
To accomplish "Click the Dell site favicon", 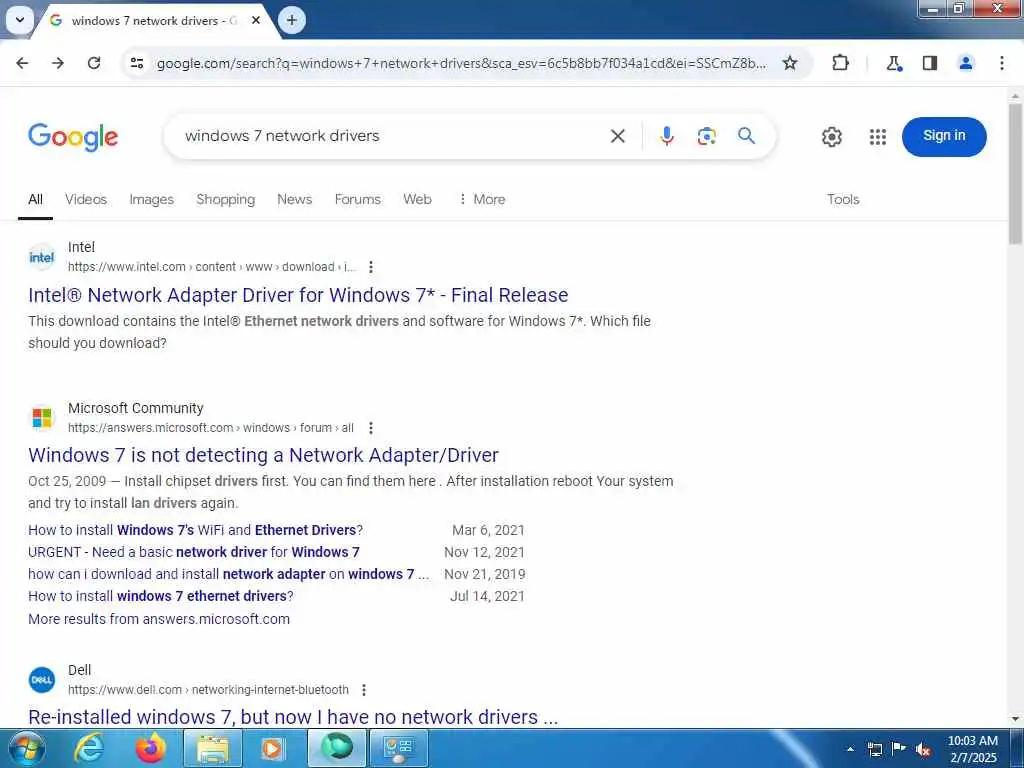I will point(42,680).
